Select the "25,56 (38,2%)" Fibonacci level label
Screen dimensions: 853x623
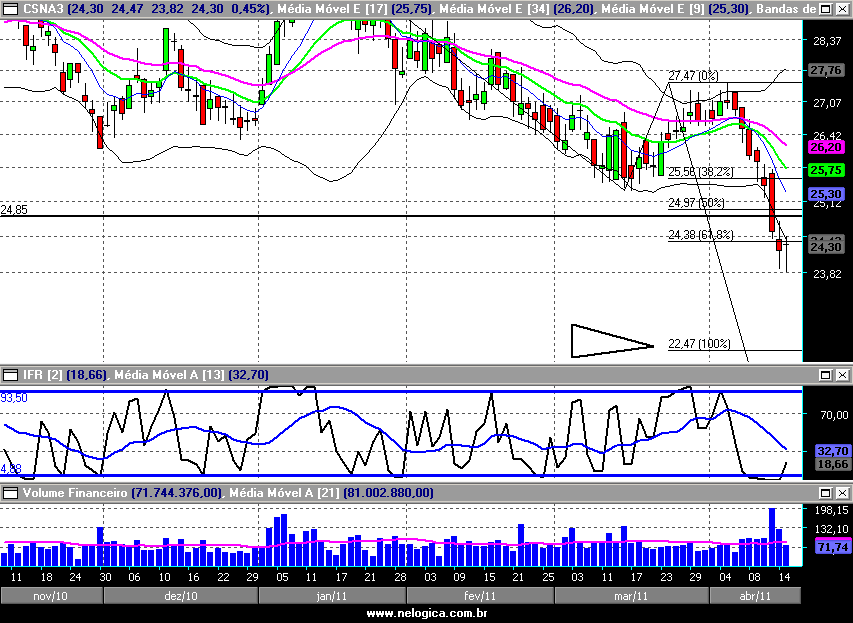point(701,172)
